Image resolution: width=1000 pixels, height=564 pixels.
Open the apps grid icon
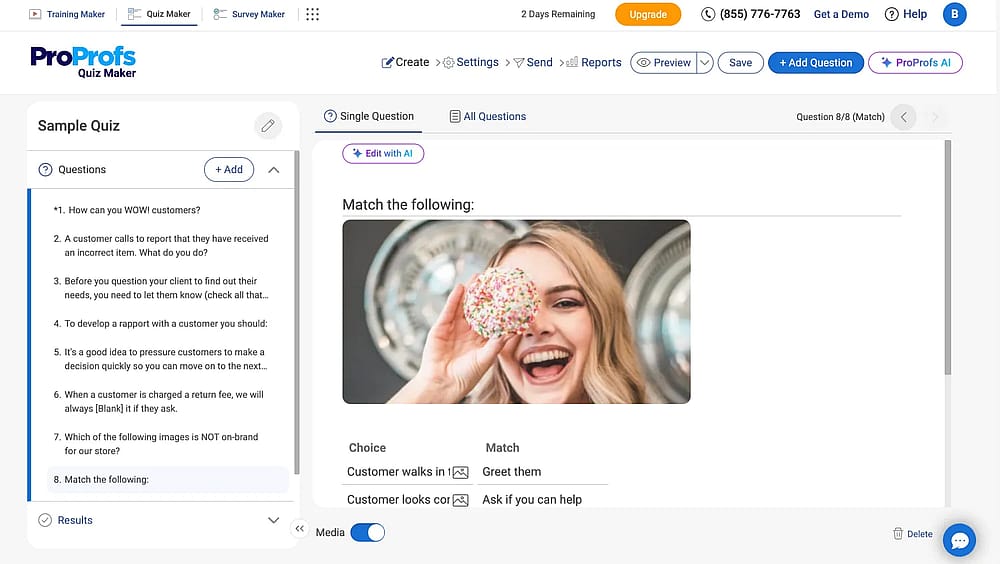coord(312,14)
